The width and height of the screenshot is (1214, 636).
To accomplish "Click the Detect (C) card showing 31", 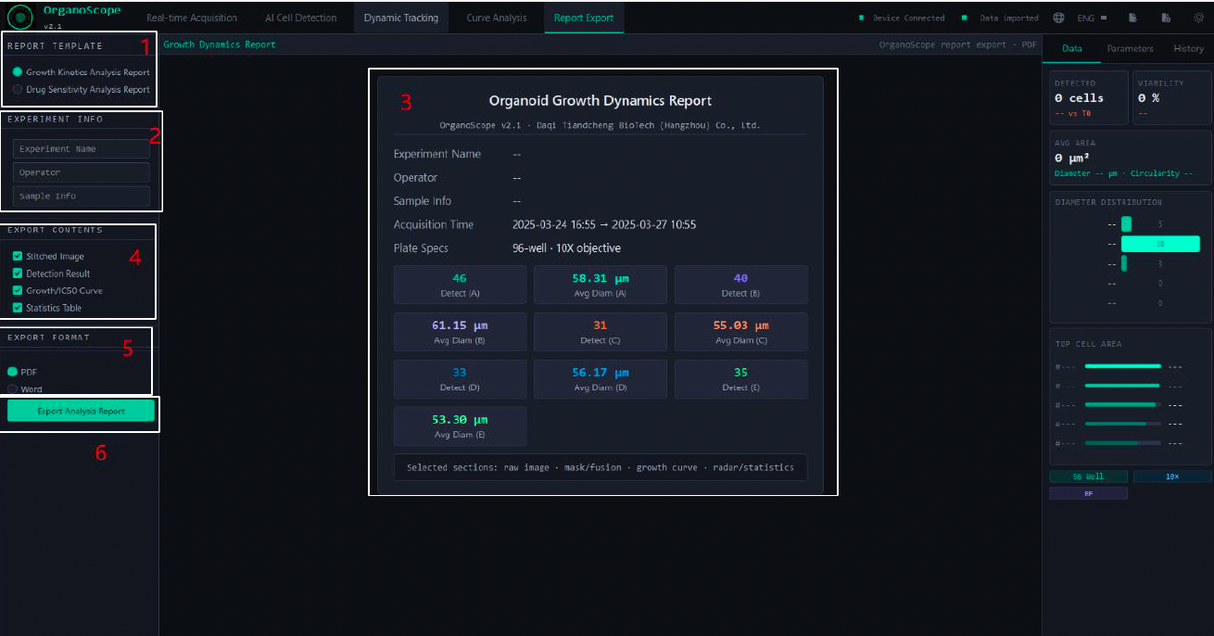I will pos(600,331).
